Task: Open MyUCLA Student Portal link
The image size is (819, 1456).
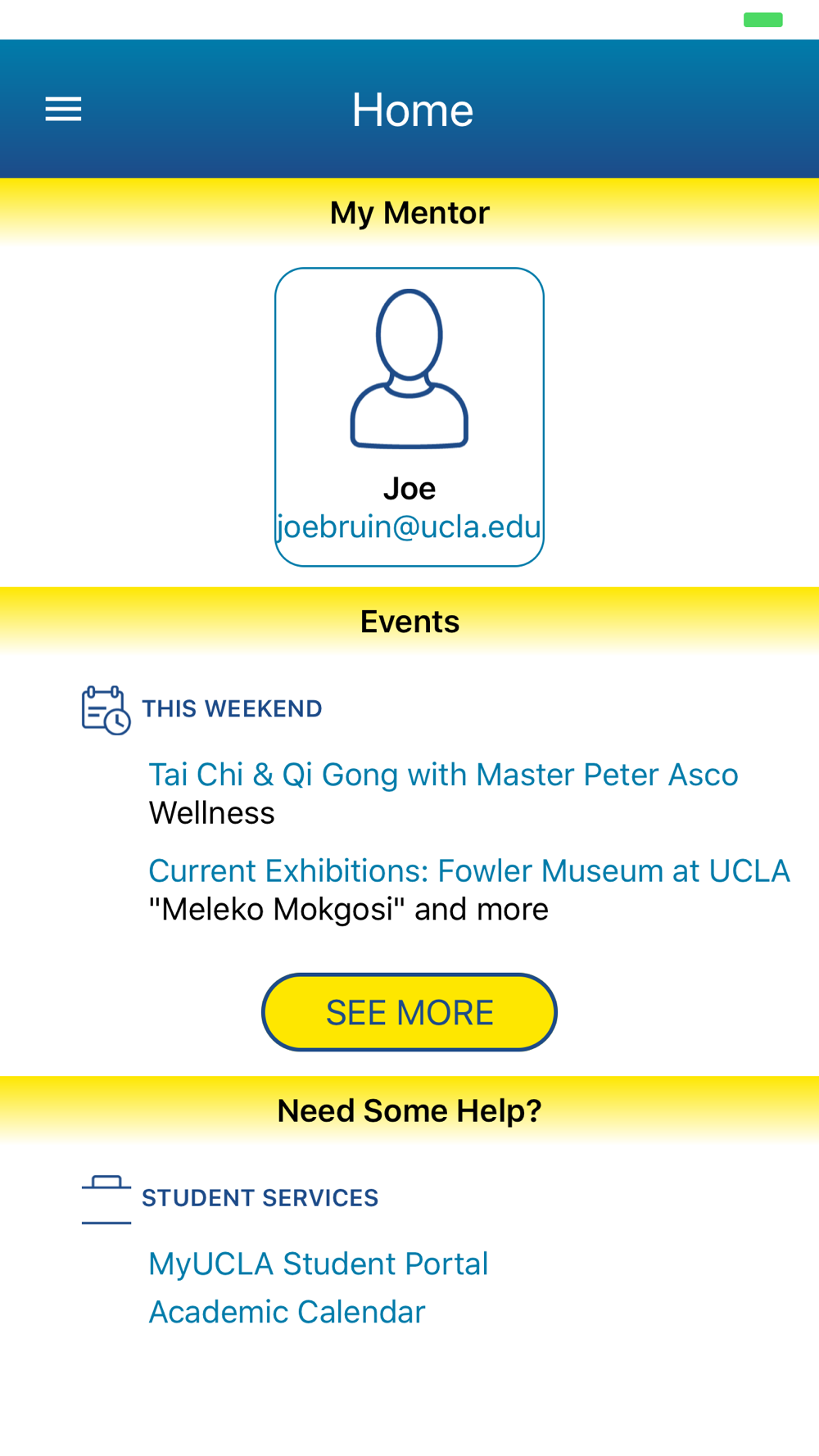Action: [x=318, y=1264]
